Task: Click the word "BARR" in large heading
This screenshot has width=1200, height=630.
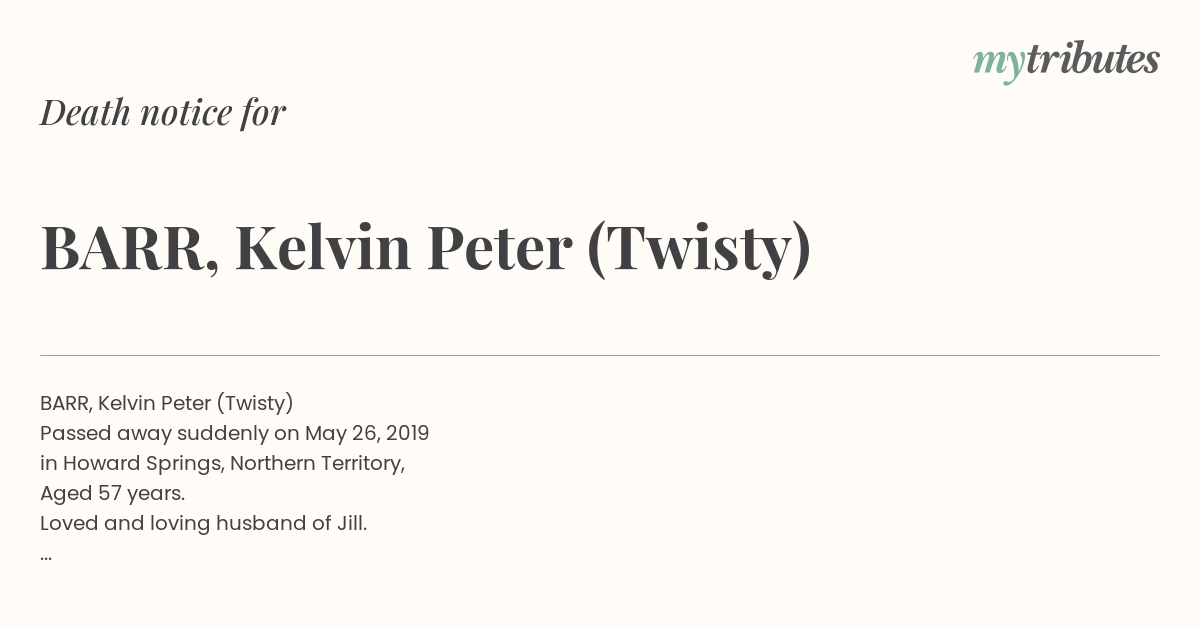Action: [122, 249]
